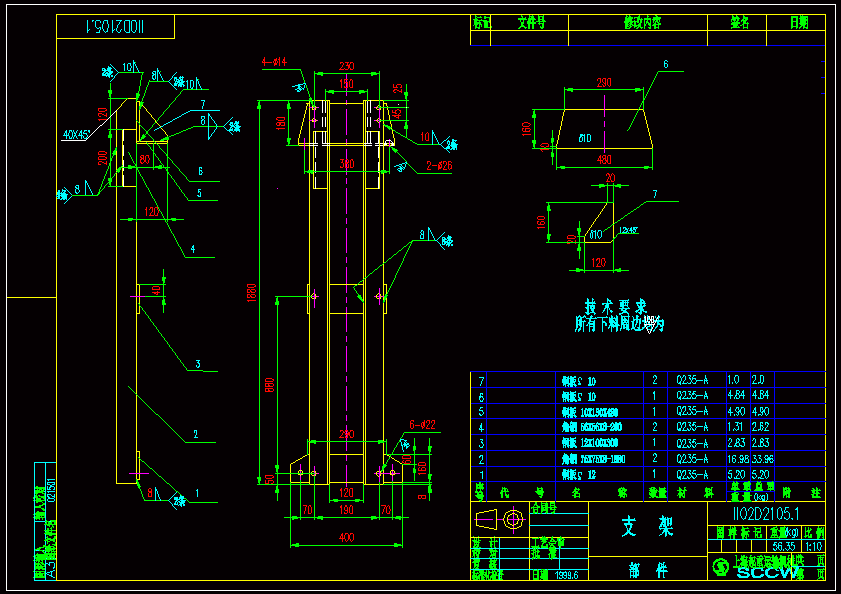Screen dimensions: 841x594
Task: Select the 6-ø22 hole callout
Action: (422, 425)
